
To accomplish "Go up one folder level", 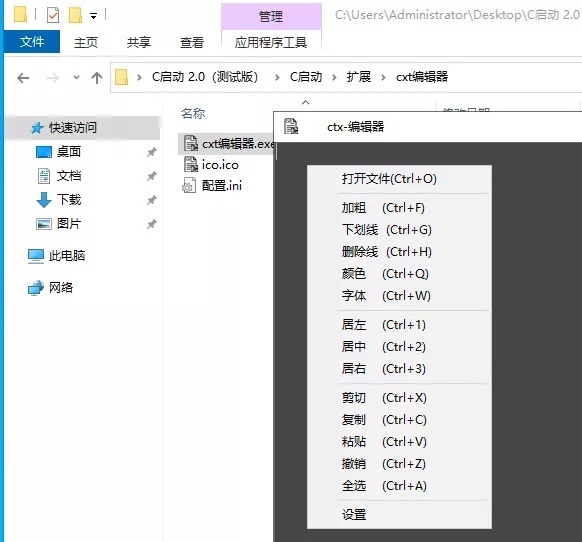I will 97,78.
